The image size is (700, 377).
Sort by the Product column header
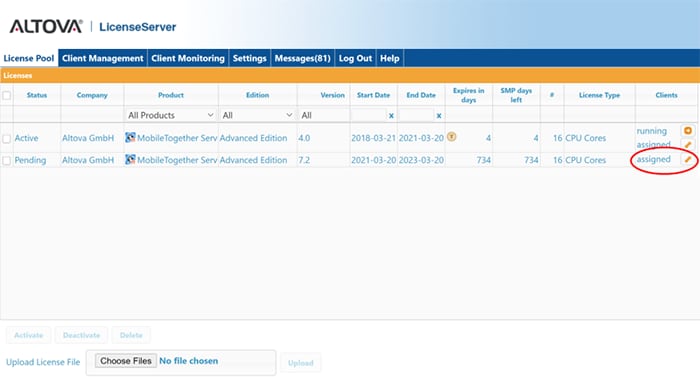(171, 95)
